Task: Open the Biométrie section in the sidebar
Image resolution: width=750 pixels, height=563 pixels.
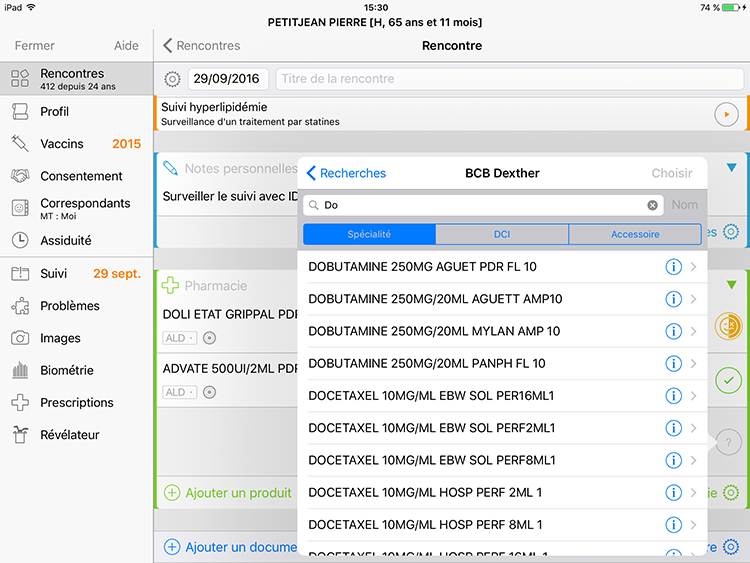Action: click(x=66, y=370)
